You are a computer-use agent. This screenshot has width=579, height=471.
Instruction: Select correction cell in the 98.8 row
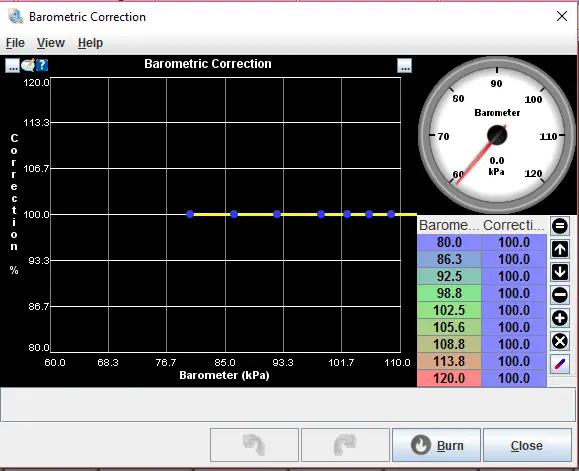pyautogui.click(x=514, y=293)
